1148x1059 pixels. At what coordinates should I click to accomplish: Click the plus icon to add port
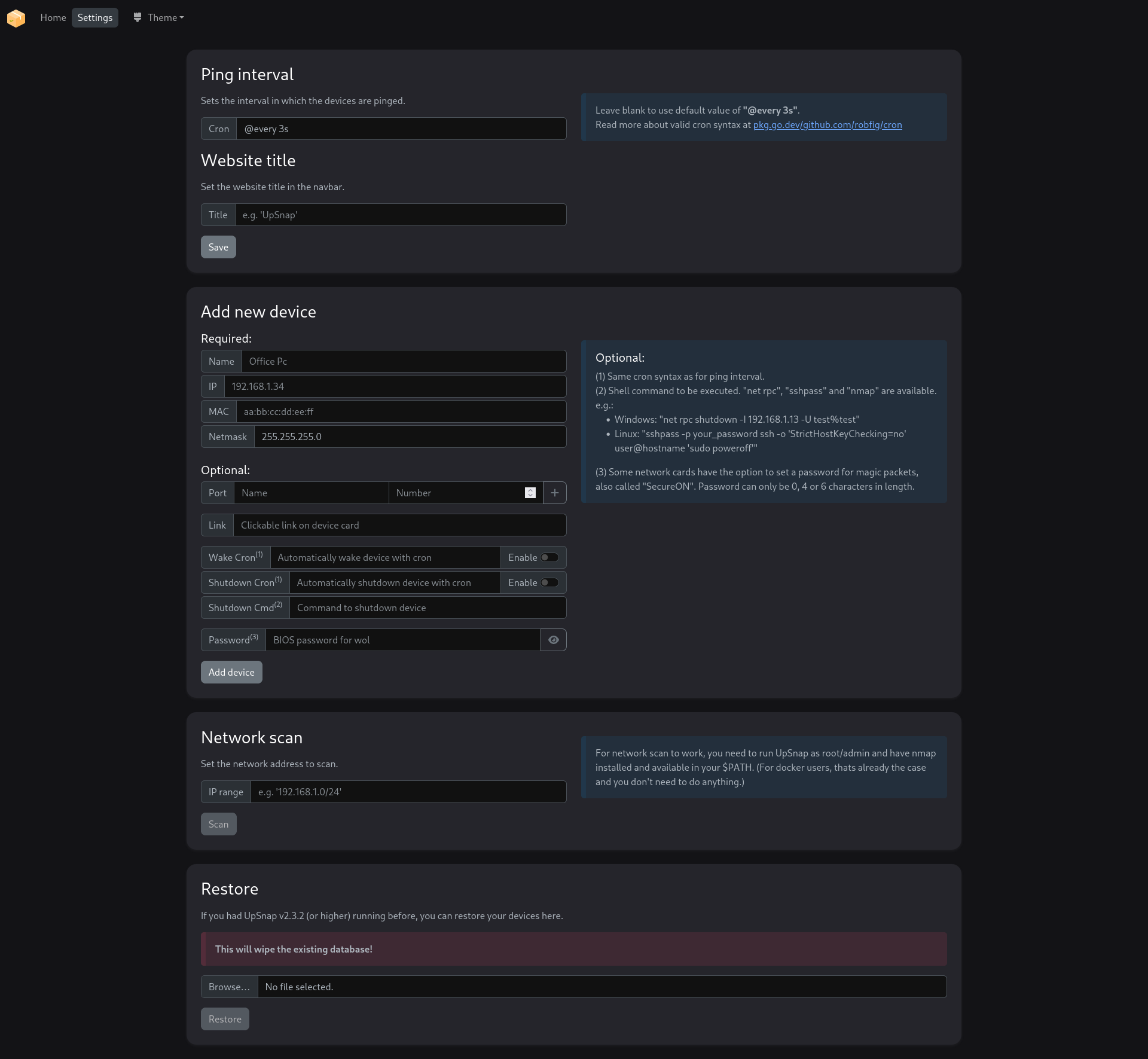tap(554, 493)
